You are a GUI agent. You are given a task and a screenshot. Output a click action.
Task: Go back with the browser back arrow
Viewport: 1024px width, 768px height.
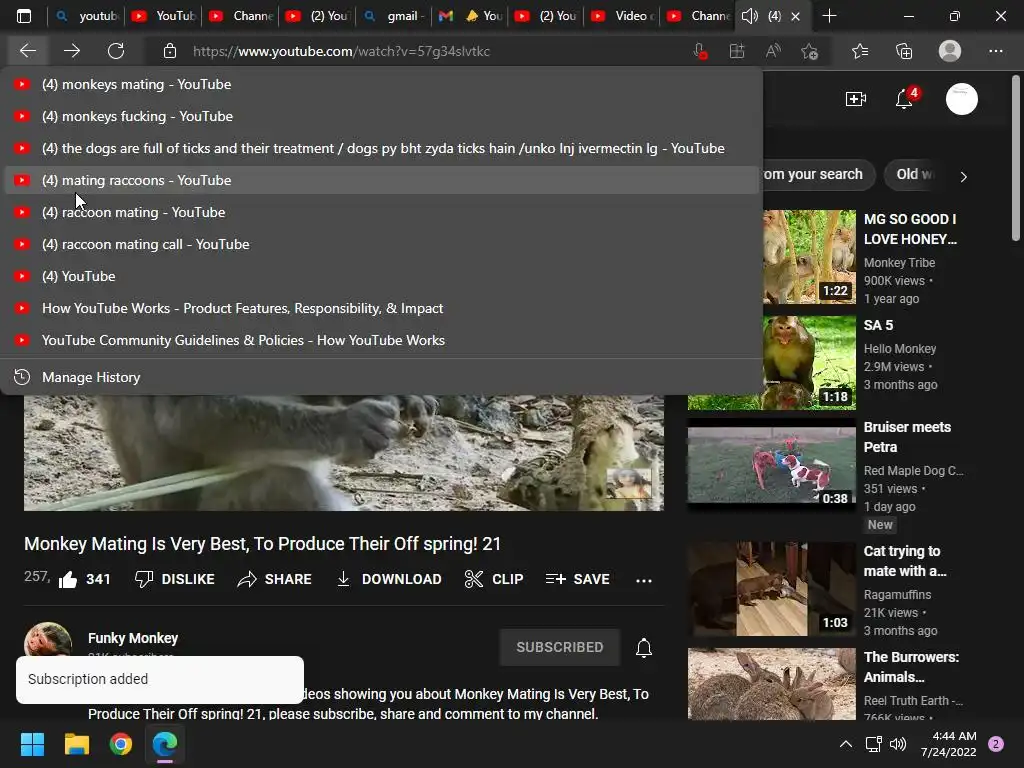(x=28, y=51)
